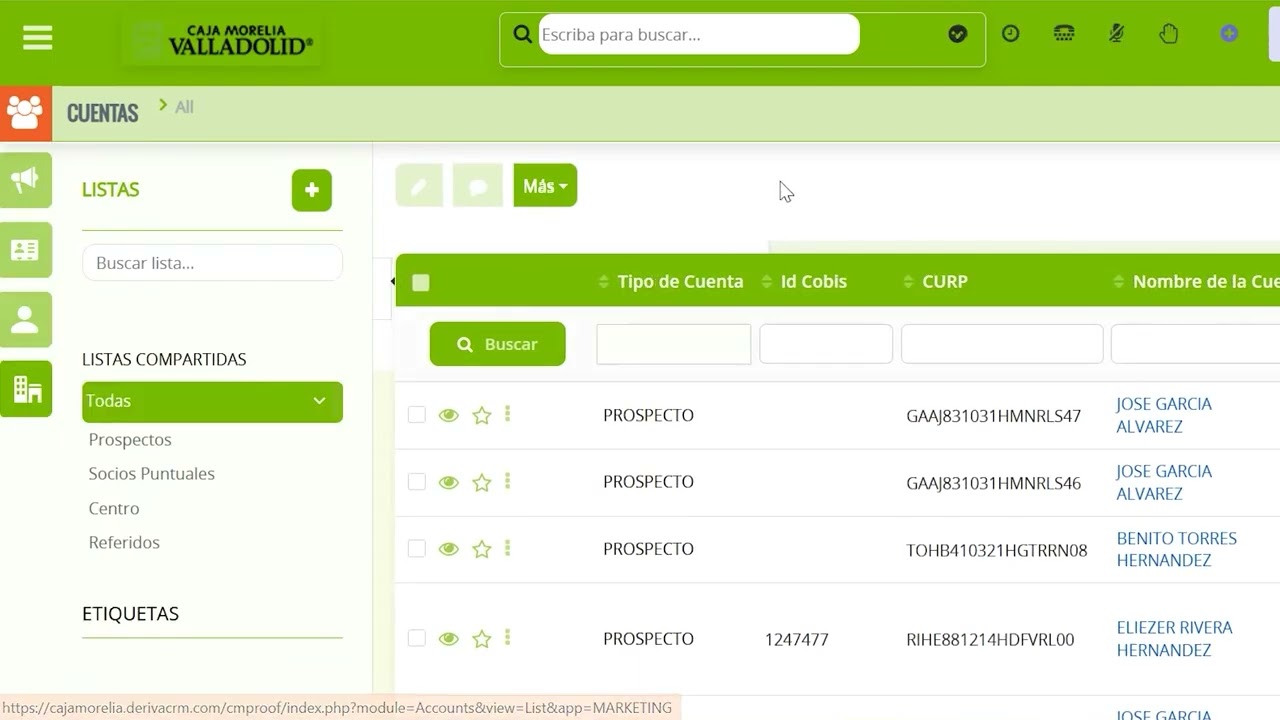
Task: Click the building accounts sidebar icon
Action: click(x=25, y=389)
